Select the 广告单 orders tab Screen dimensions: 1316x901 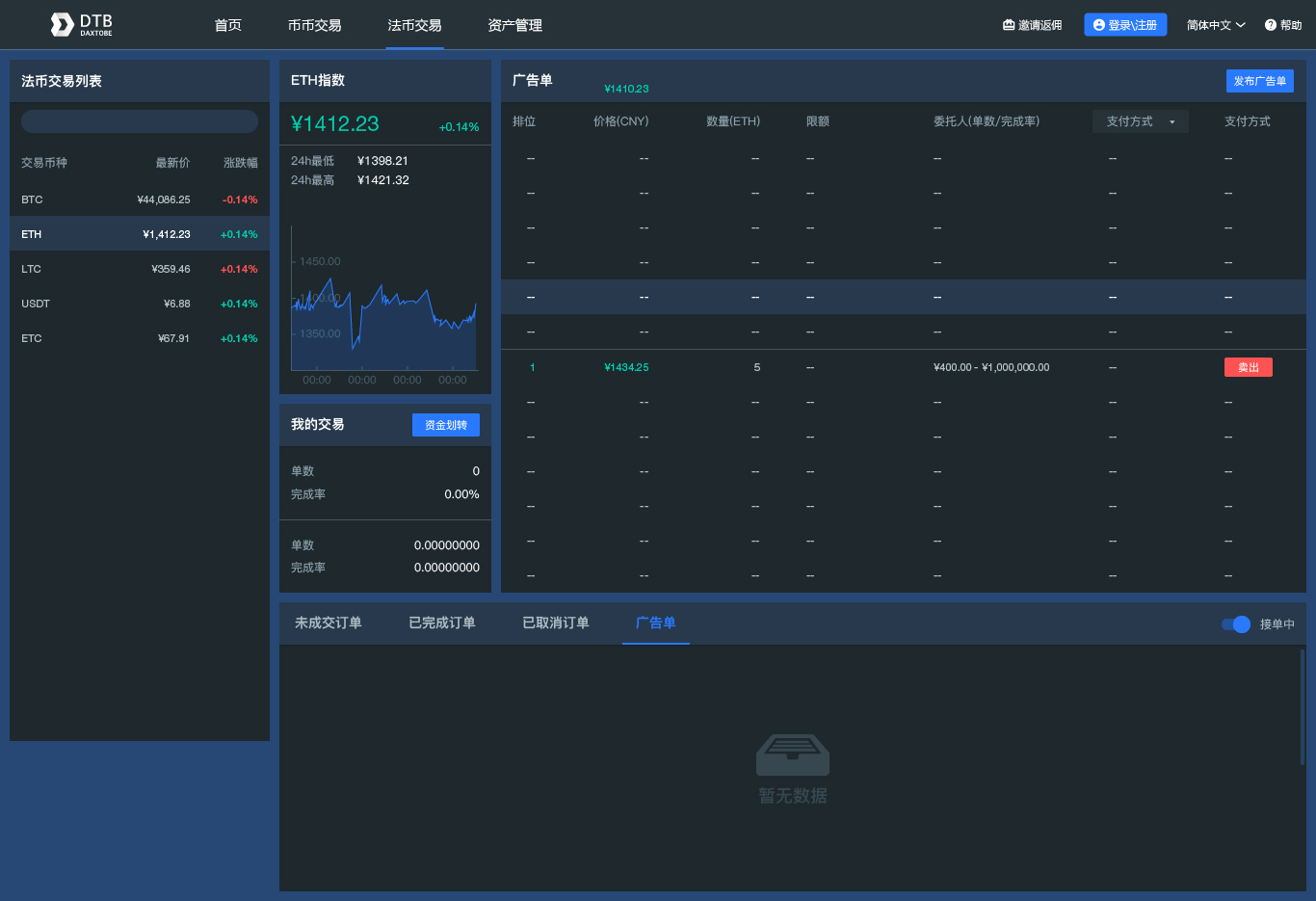[656, 623]
